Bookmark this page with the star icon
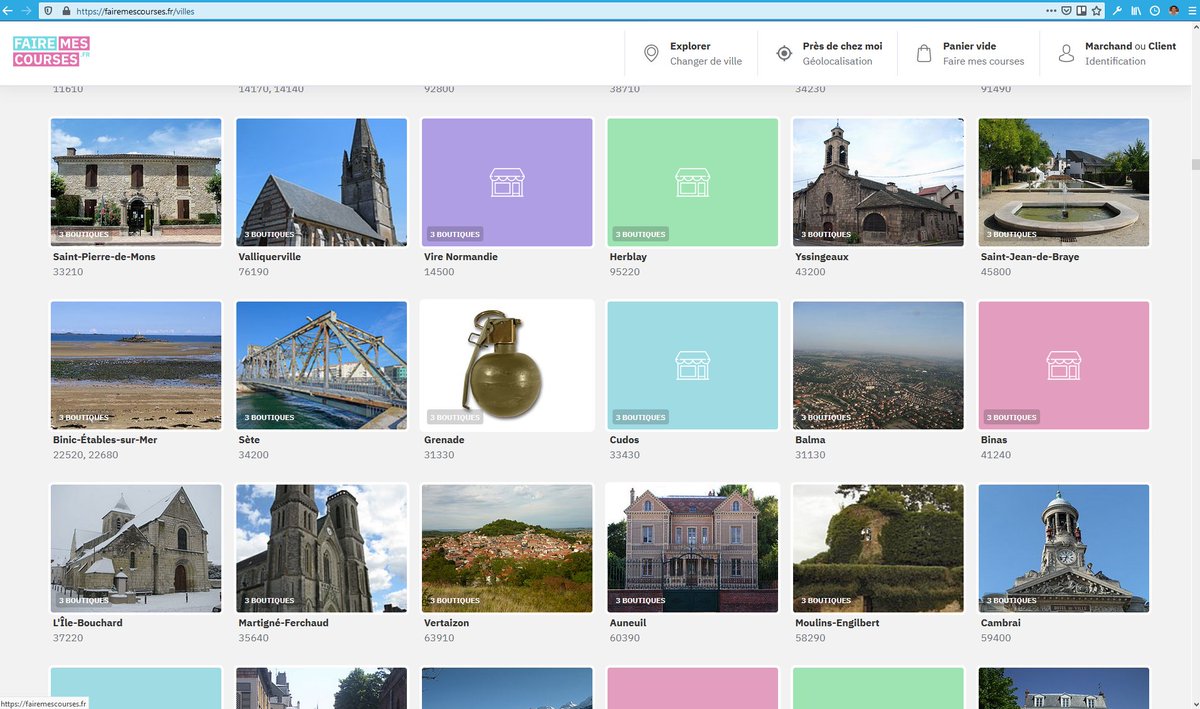The height and width of the screenshot is (709, 1200). coord(1097,10)
